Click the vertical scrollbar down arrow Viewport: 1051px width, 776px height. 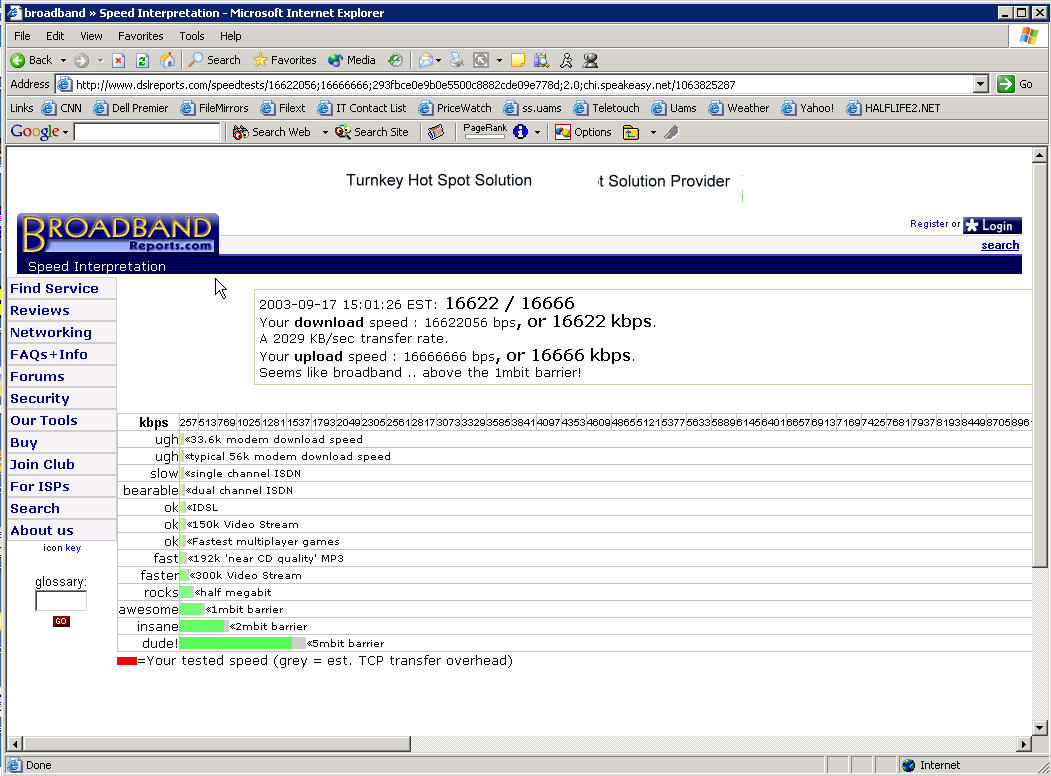click(x=1039, y=728)
